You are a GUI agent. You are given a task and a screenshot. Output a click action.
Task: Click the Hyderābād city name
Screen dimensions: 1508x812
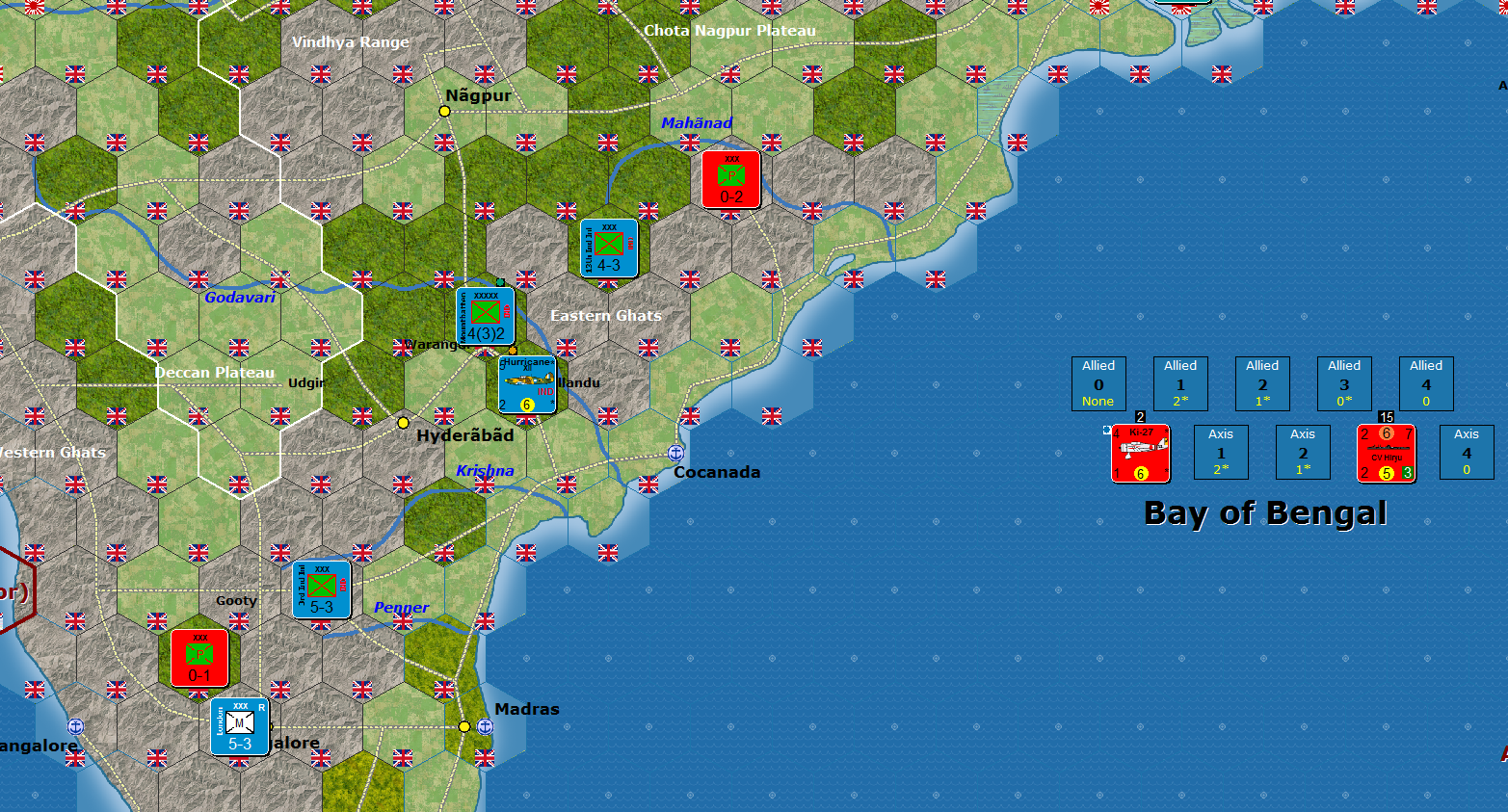465,435
